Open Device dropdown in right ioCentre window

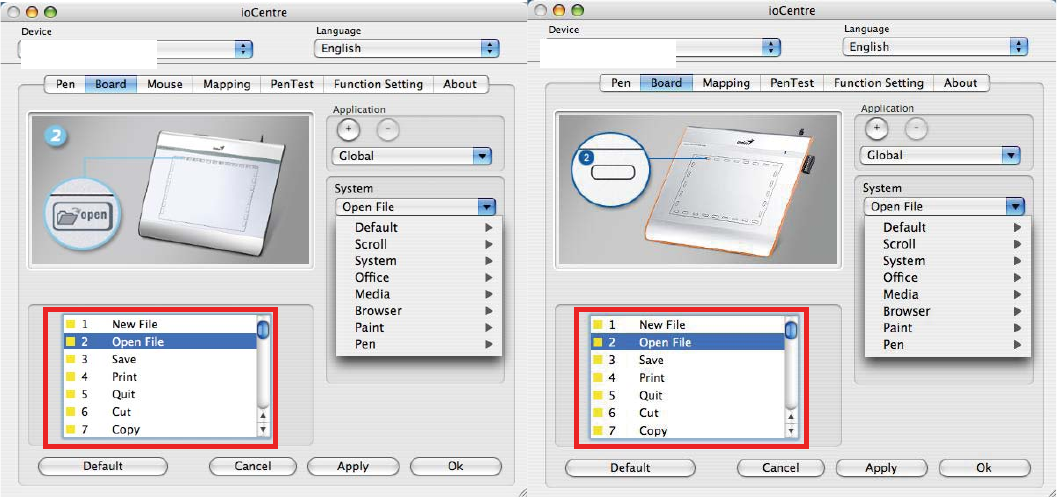(x=663, y=47)
